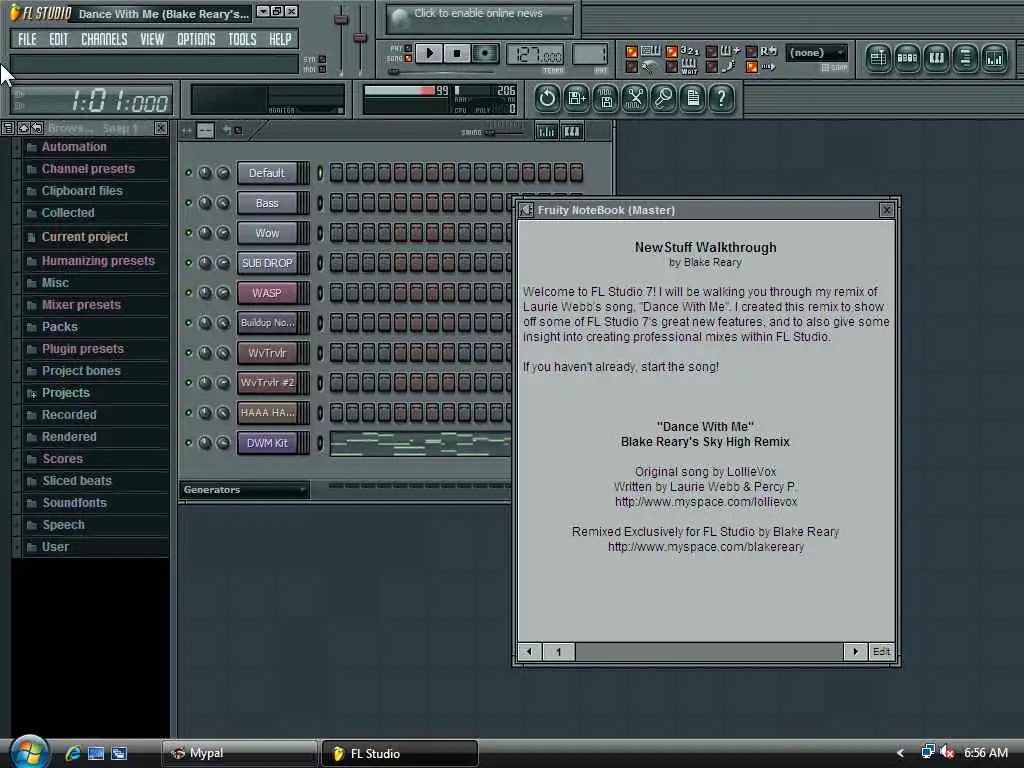
Task: Start playback with the play button
Action: coord(429,53)
